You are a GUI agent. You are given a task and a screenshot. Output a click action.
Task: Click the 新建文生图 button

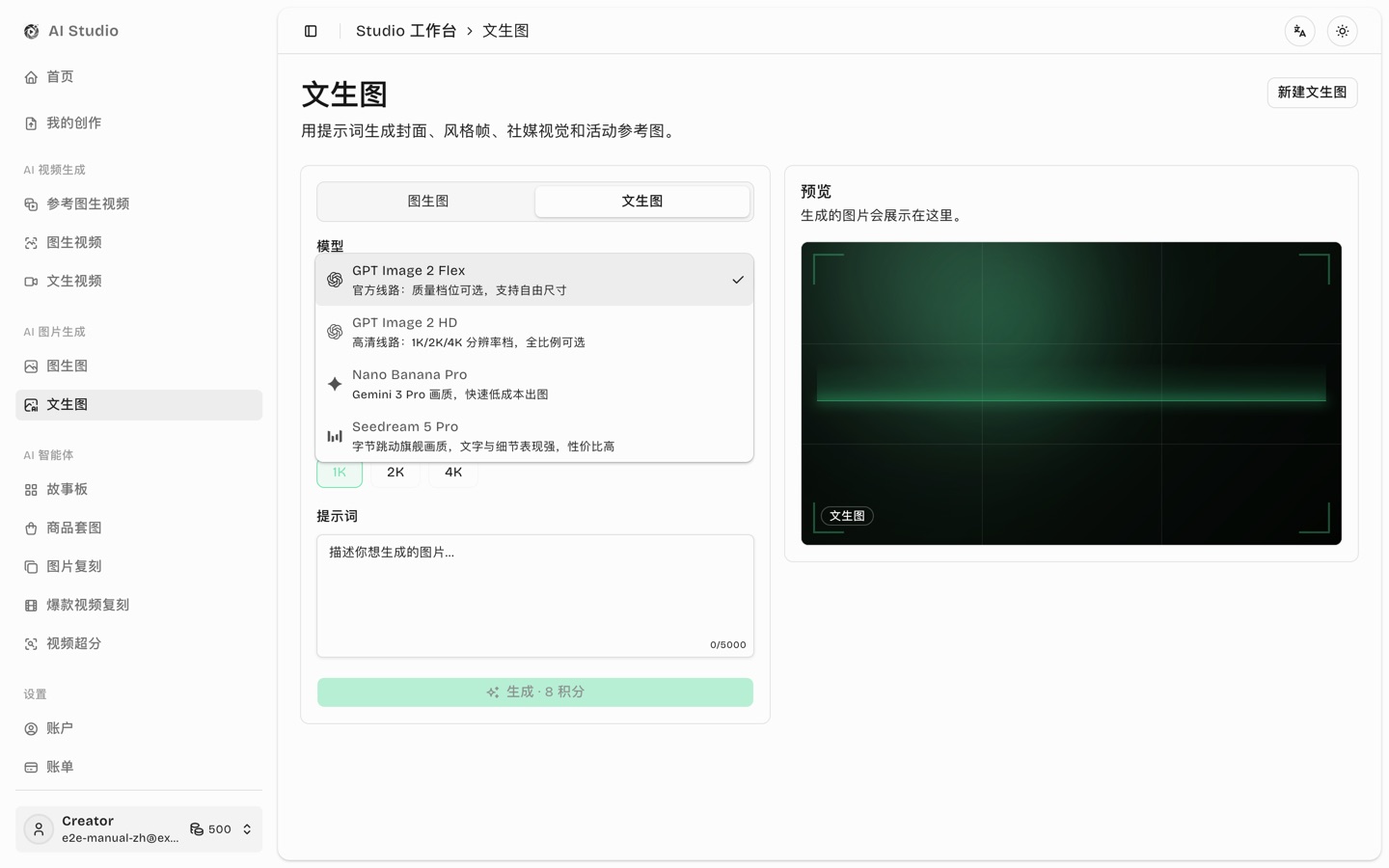pyautogui.click(x=1312, y=93)
